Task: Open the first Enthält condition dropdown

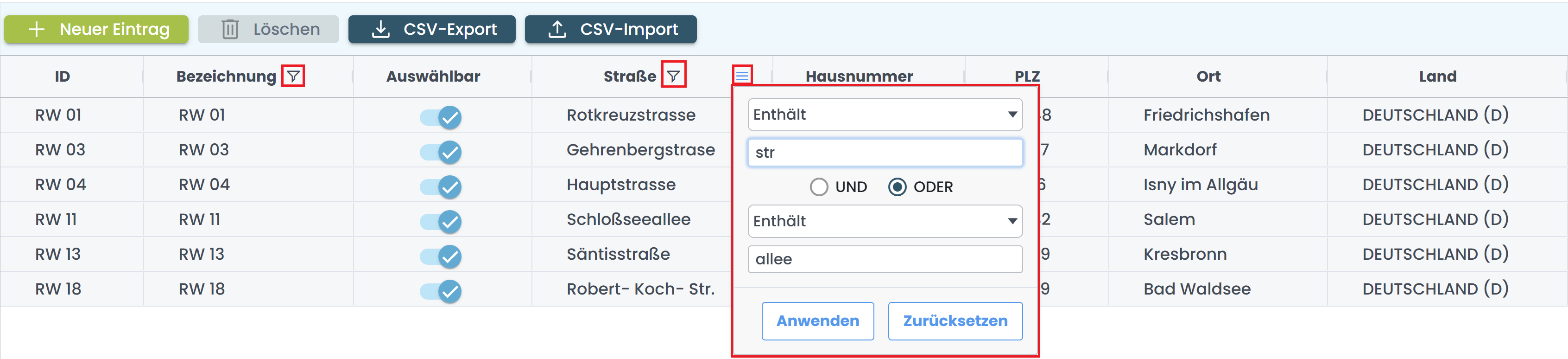Action: 885,115
